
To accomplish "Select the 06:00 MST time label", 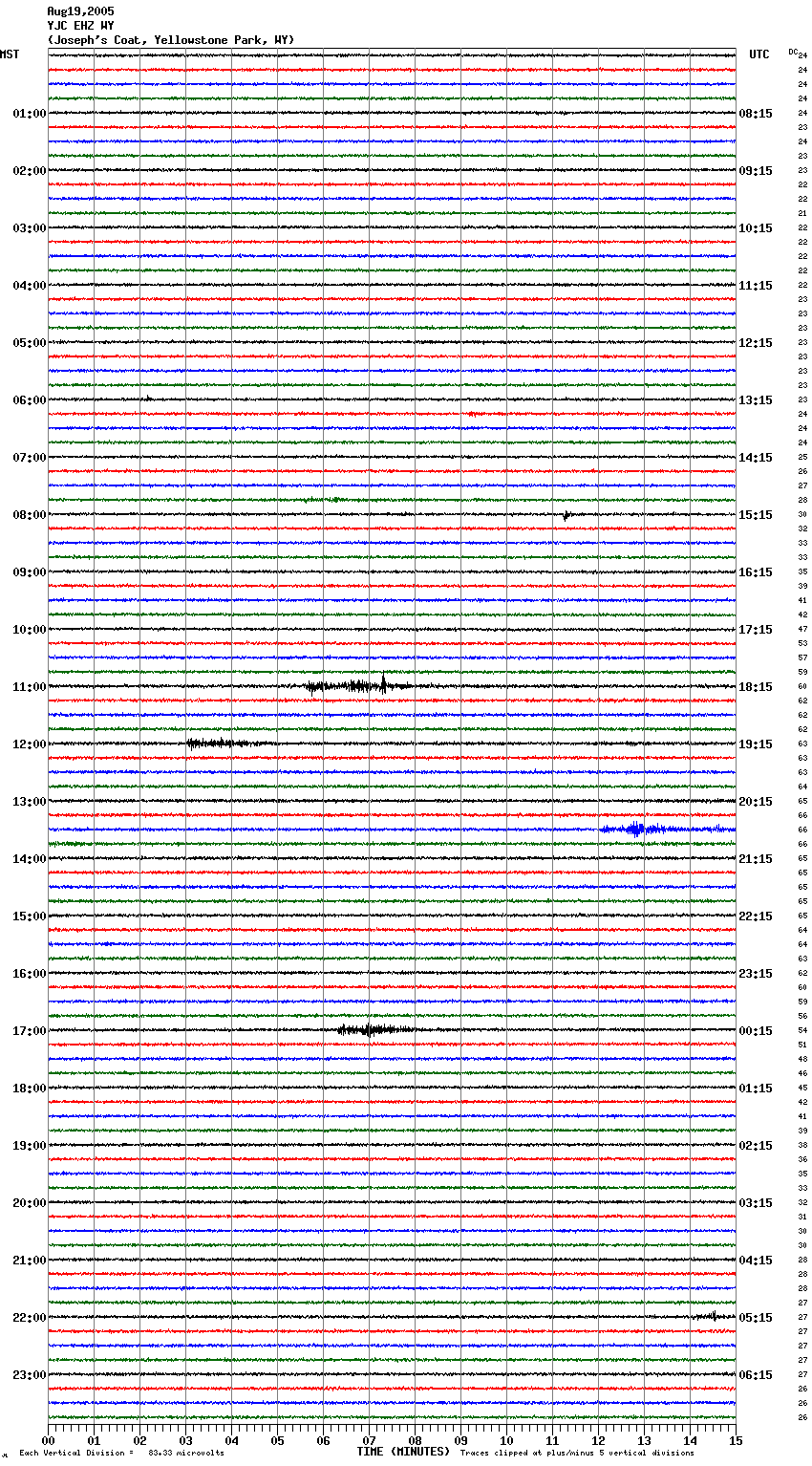I will point(29,400).
